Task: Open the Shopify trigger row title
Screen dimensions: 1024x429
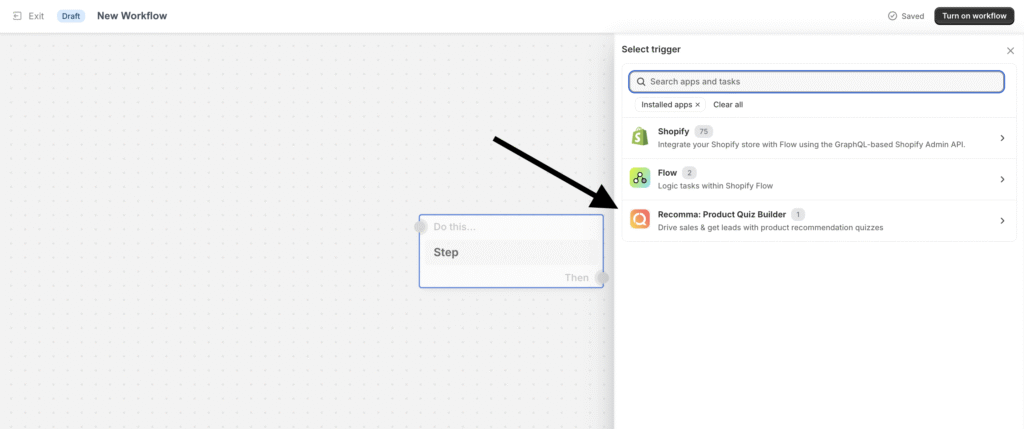Action: [x=673, y=131]
